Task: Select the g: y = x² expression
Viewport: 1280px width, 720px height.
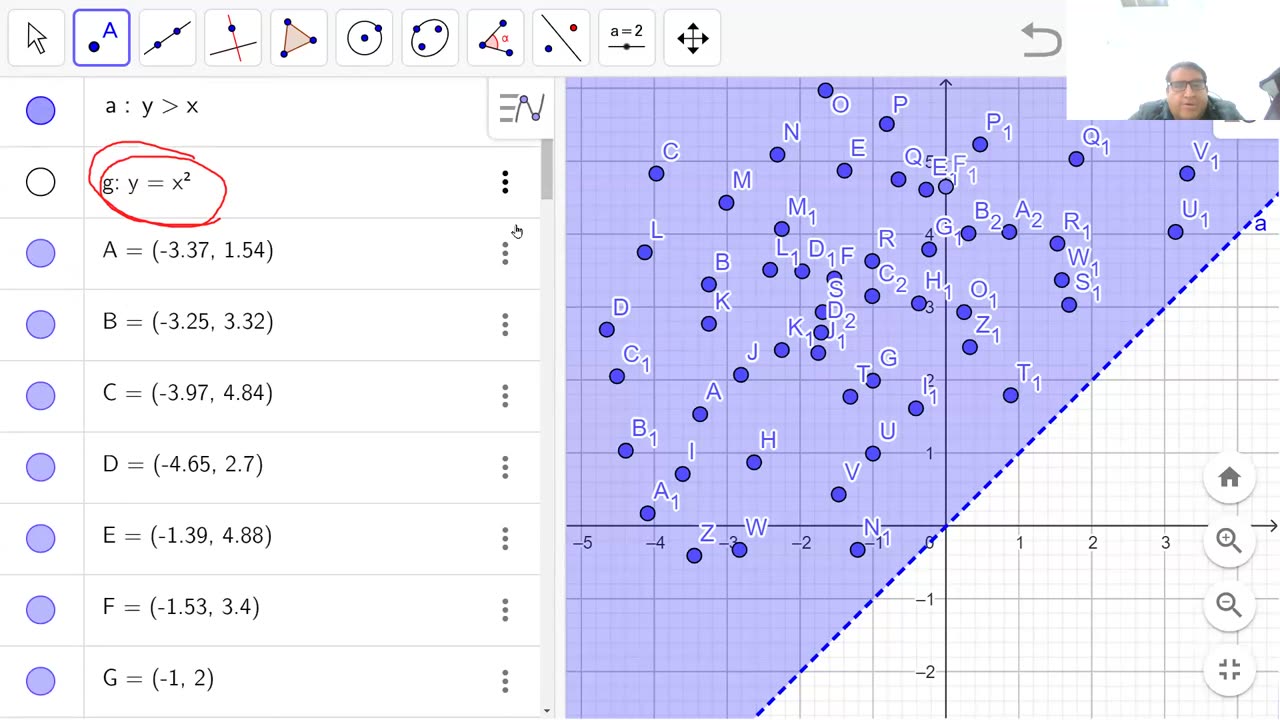Action: 146,183
